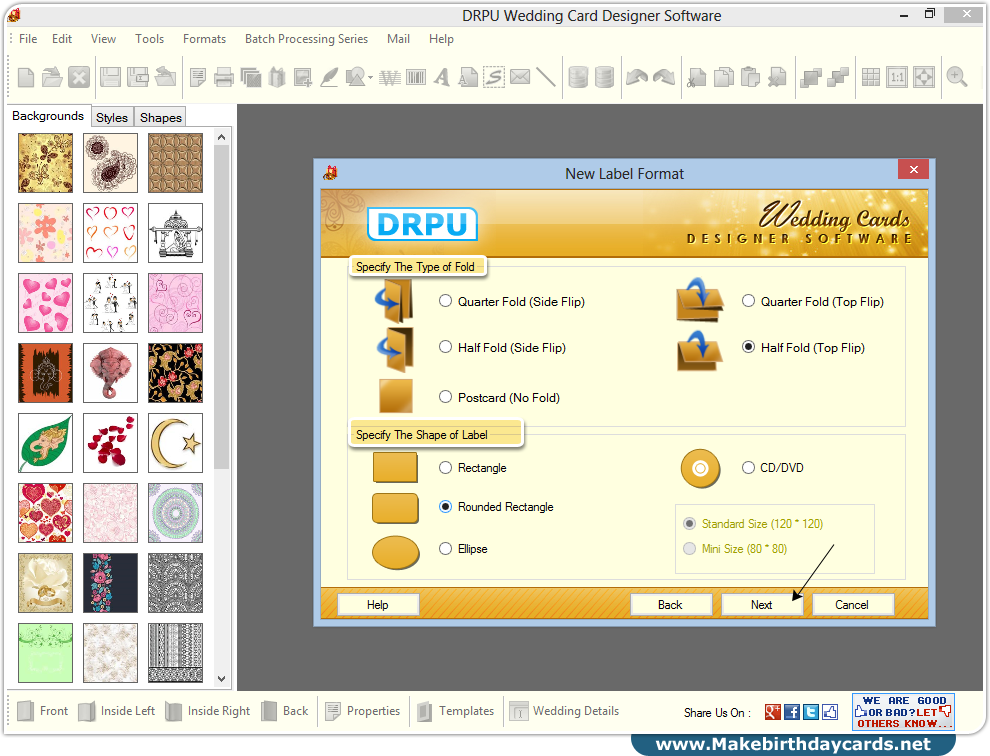Click the Next button in the dialog
This screenshot has height=756, width=990.
click(x=761, y=604)
